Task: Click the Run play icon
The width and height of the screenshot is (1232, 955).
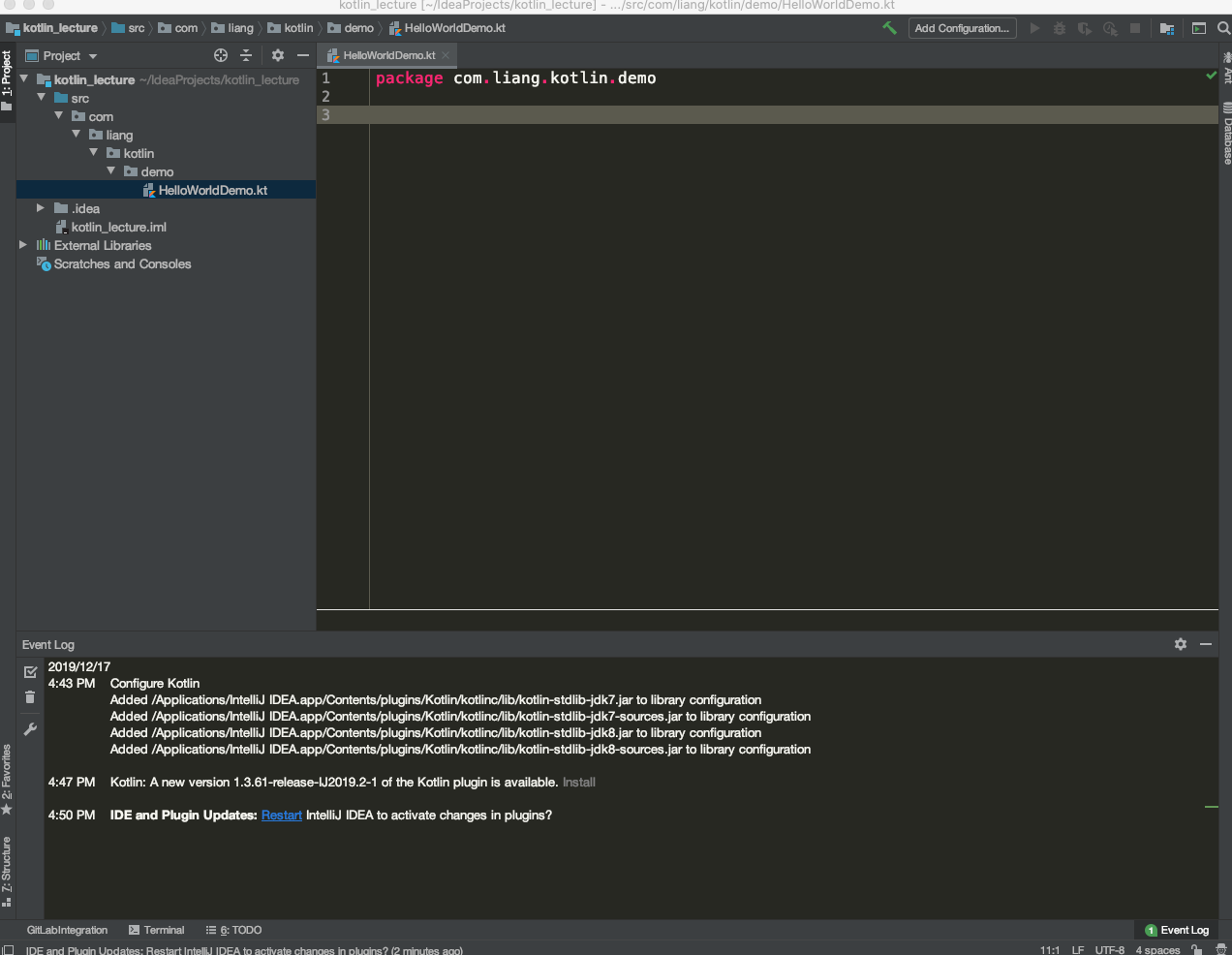Action: 1034,28
